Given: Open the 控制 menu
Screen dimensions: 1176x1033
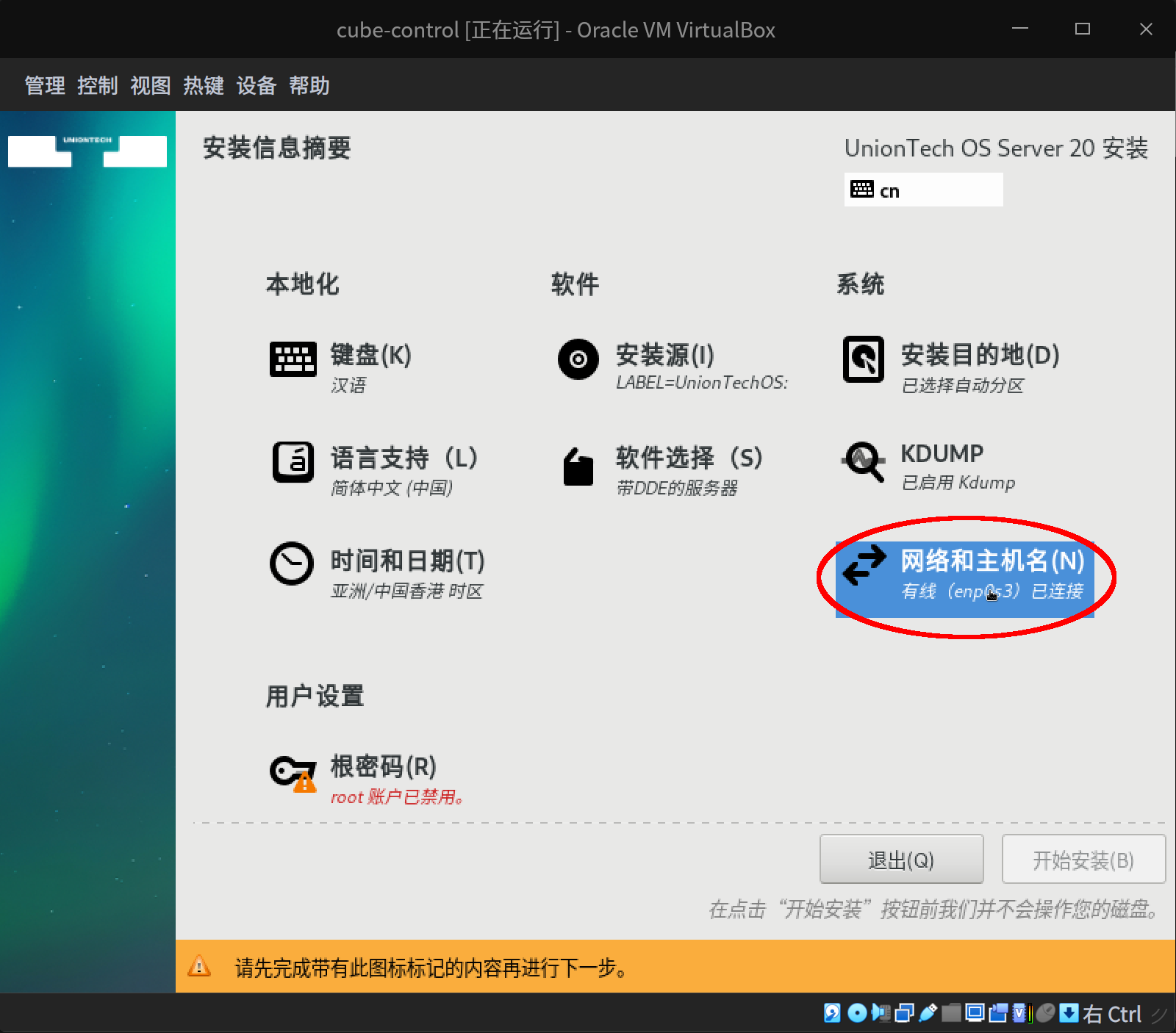Looking at the screenshot, I should click(x=97, y=86).
